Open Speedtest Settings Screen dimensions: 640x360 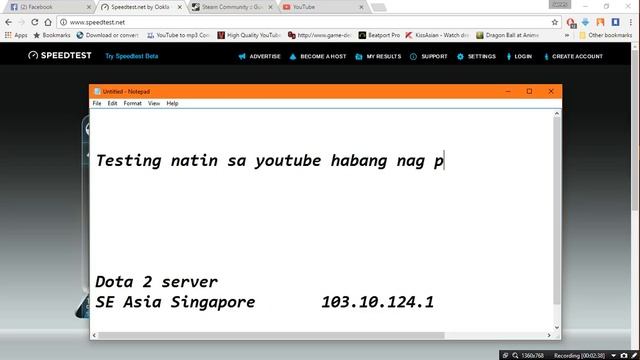pos(476,56)
